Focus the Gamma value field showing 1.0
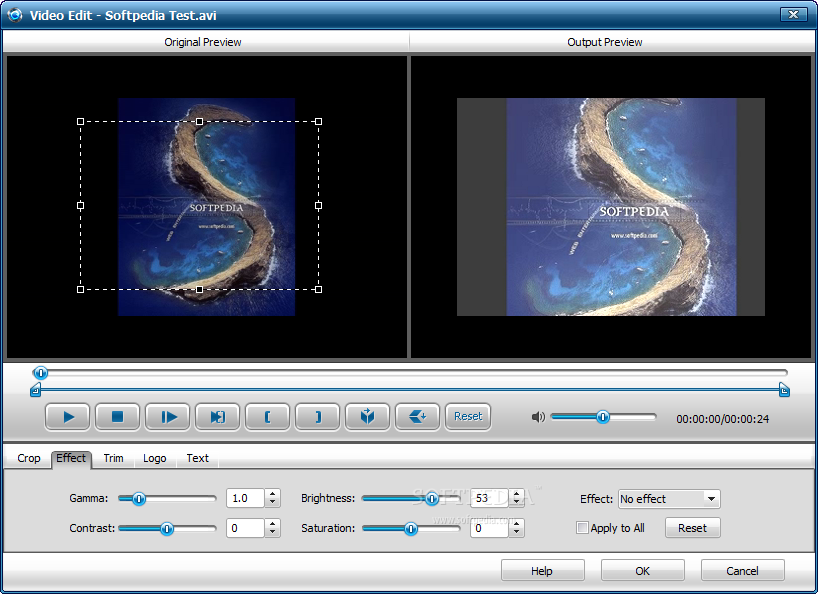 pos(246,499)
